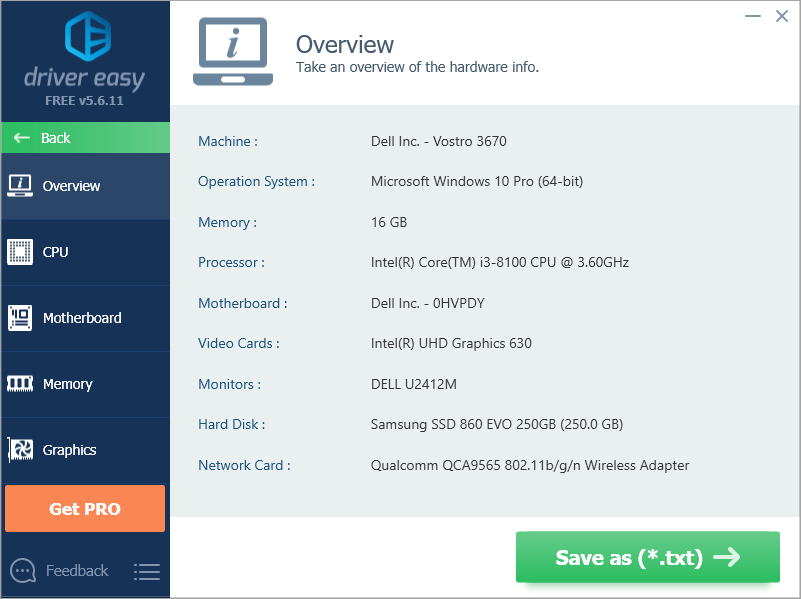Select the Memory tab label

coord(67,384)
